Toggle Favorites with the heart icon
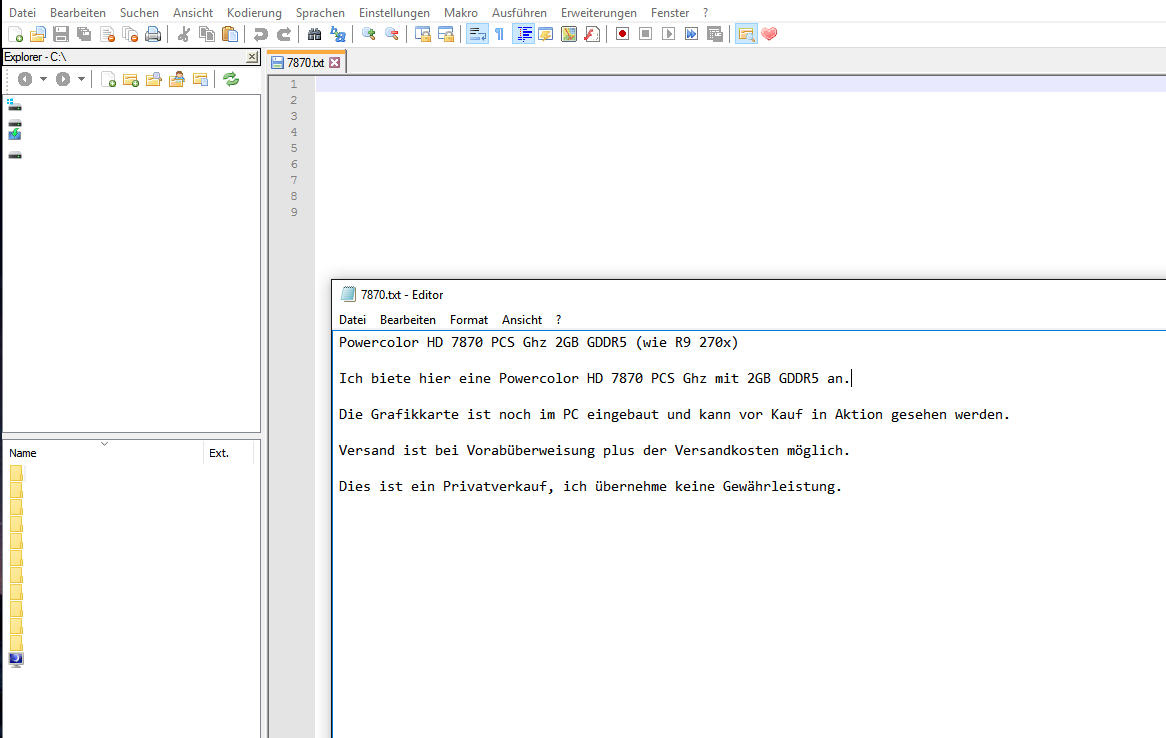1166x738 pixels. coord(769,34)
